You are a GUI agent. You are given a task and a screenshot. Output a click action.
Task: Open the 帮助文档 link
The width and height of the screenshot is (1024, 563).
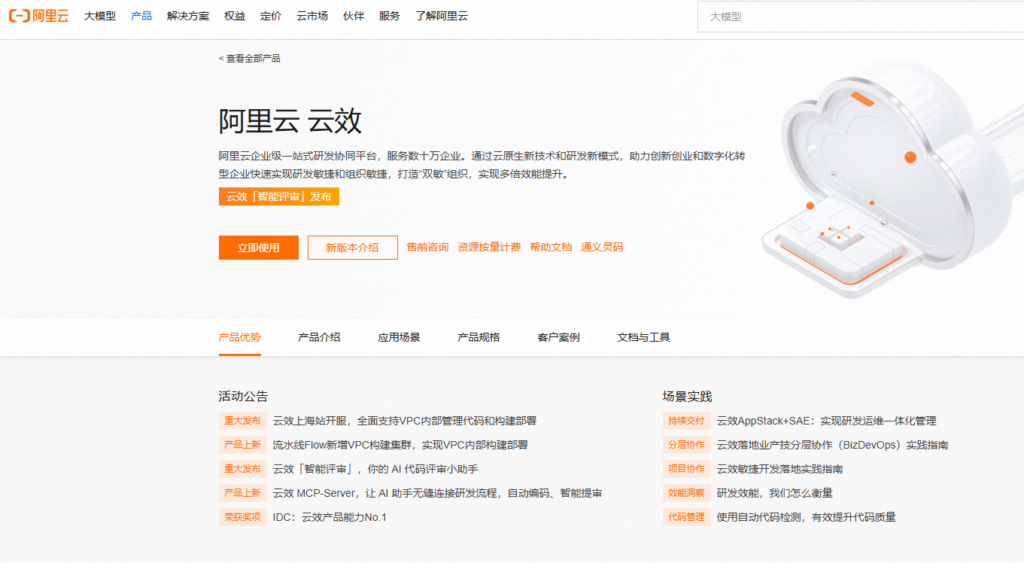click(551, 247)
